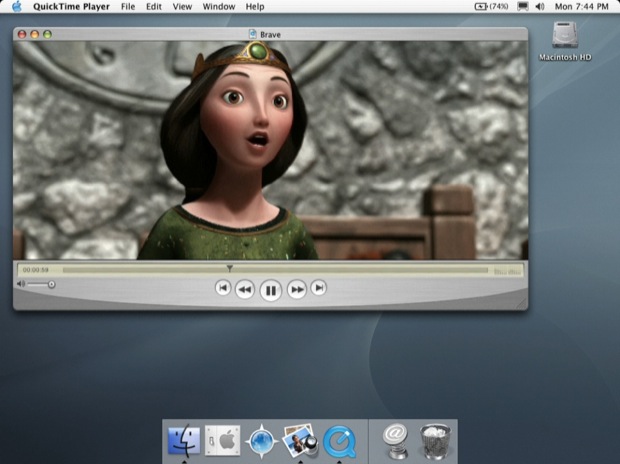Open the photo viewer icon in the Dock
Image resolution: width=620 pixels, height=464 pixels.
tap(300, 440)
